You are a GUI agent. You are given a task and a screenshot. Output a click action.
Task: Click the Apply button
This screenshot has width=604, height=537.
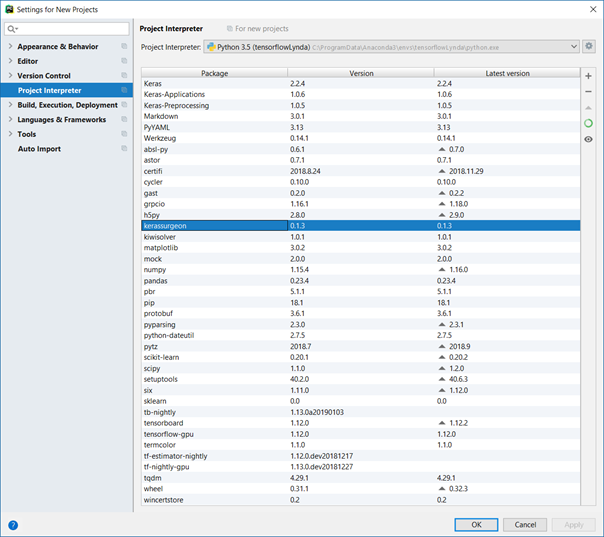(574, 525)
